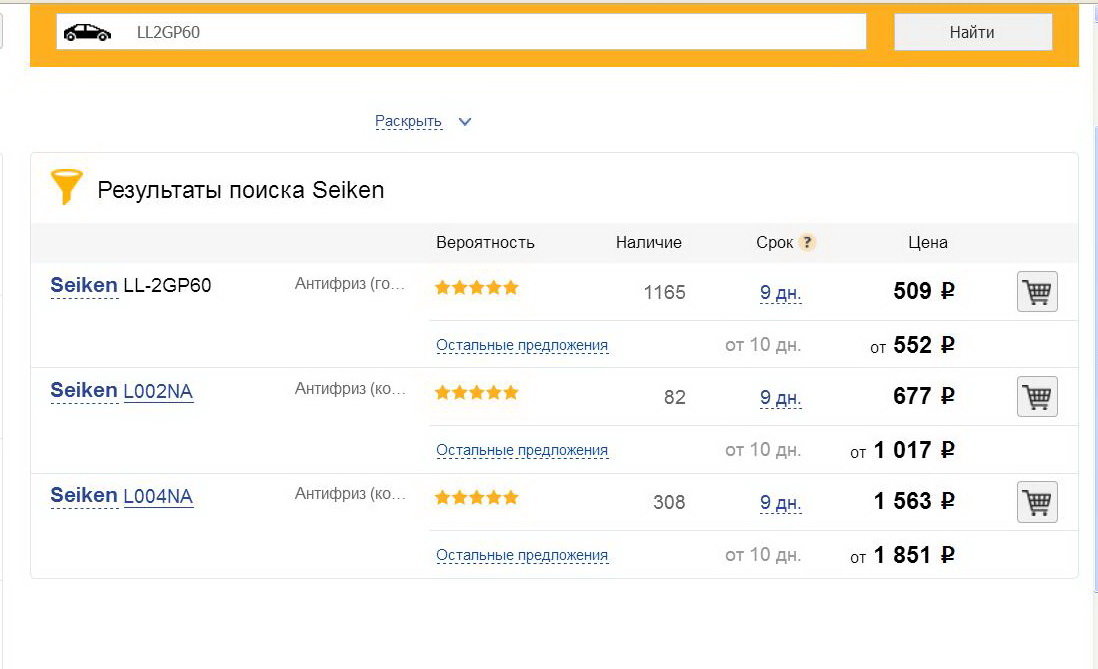The image size is (1098, 669).
Task: Click the Seiken brand link of LL-2GP60
Action: click(84, 285)
